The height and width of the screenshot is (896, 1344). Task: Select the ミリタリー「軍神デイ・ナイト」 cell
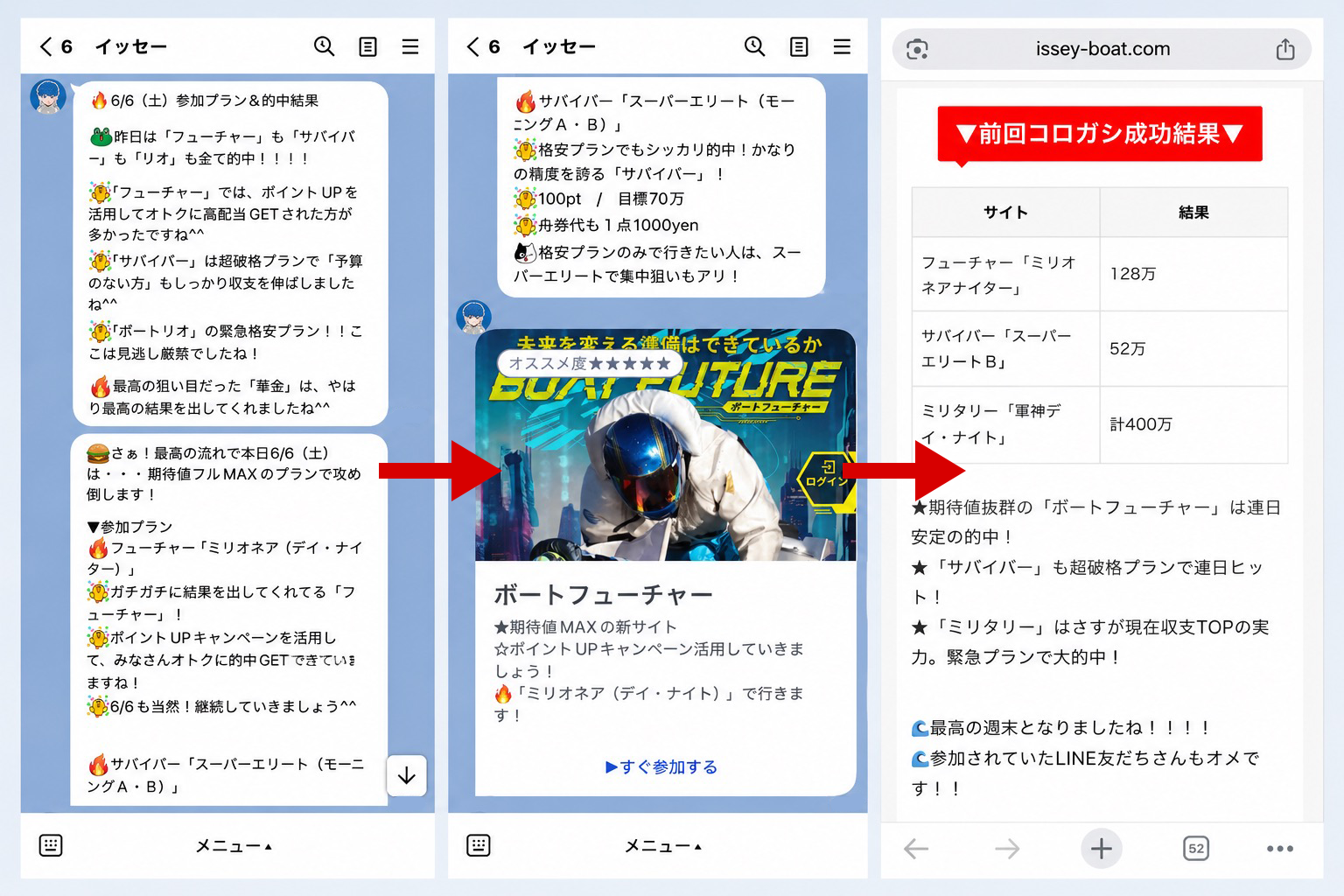click(x=1005, y=424)
